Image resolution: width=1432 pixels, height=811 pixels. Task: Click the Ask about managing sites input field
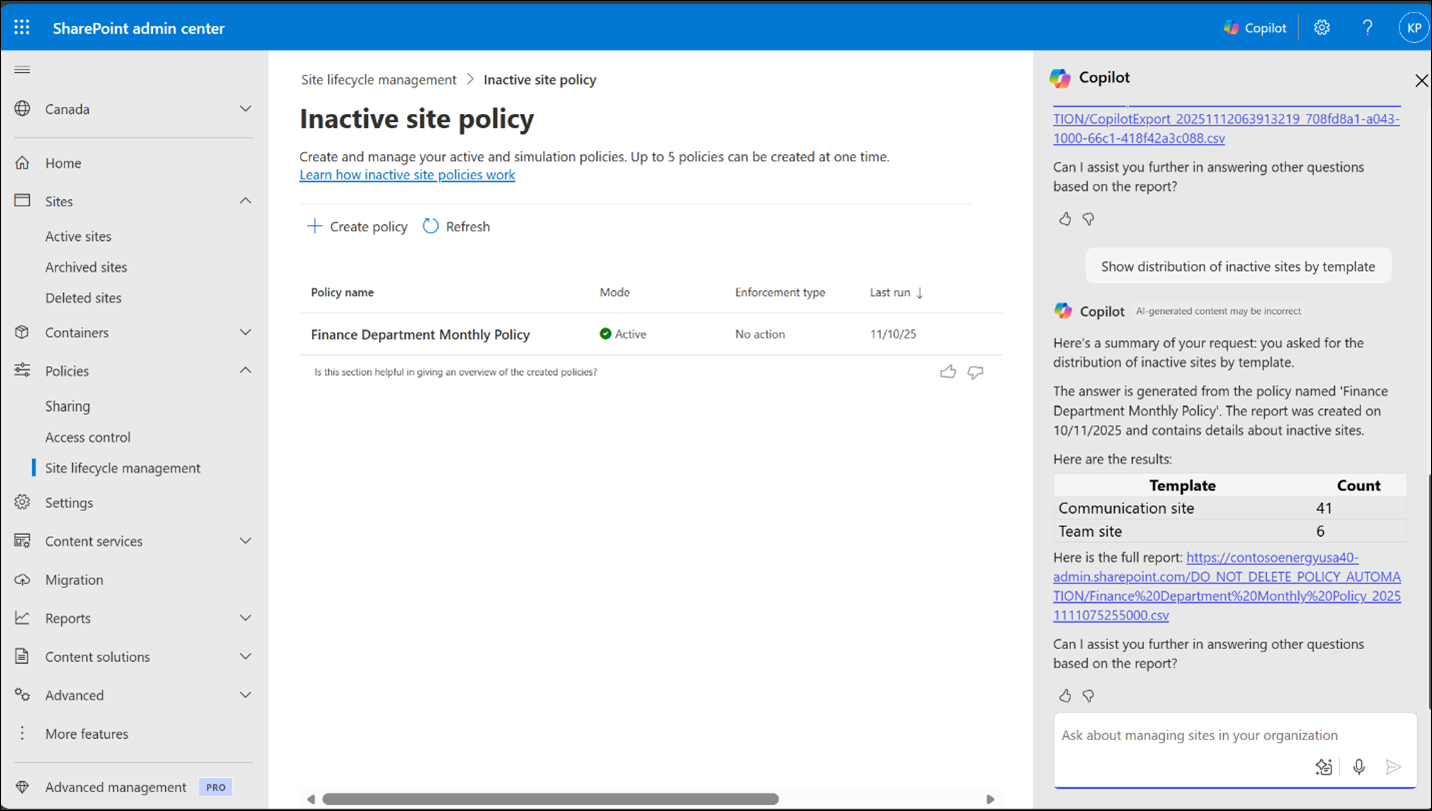[x=1200, y=735]
